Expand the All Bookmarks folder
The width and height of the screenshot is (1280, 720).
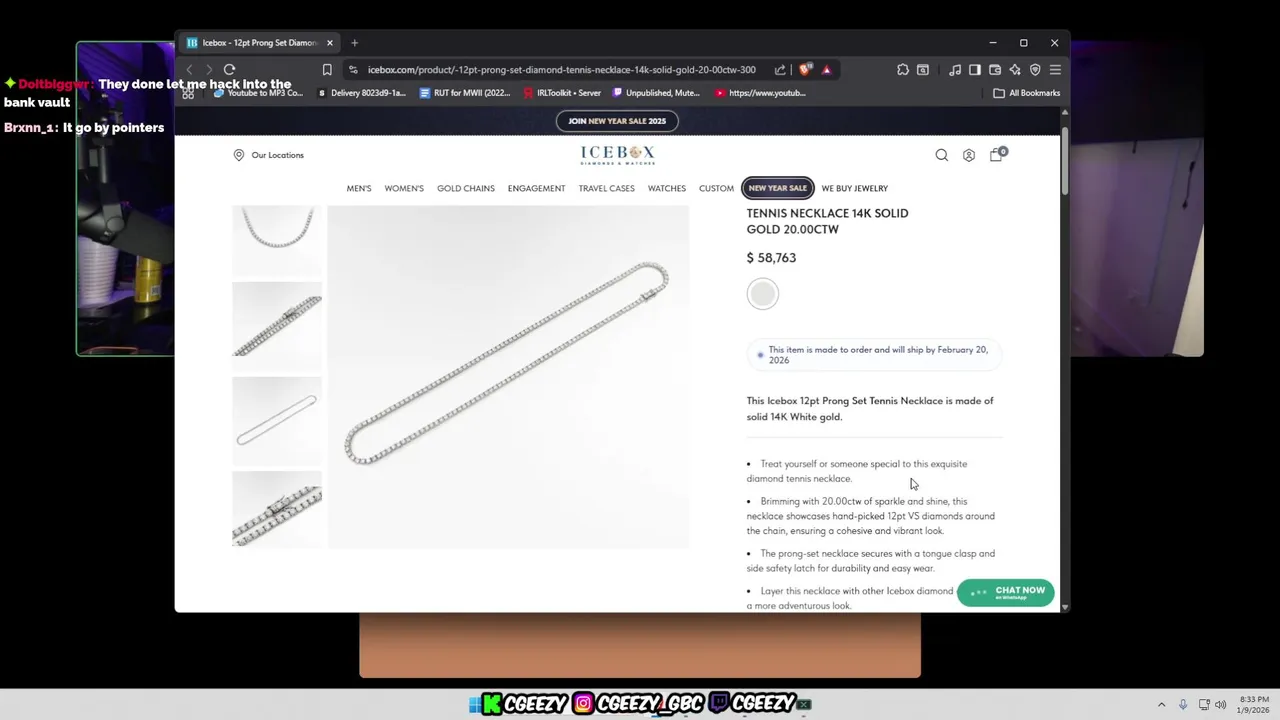tap(1027, 93)
